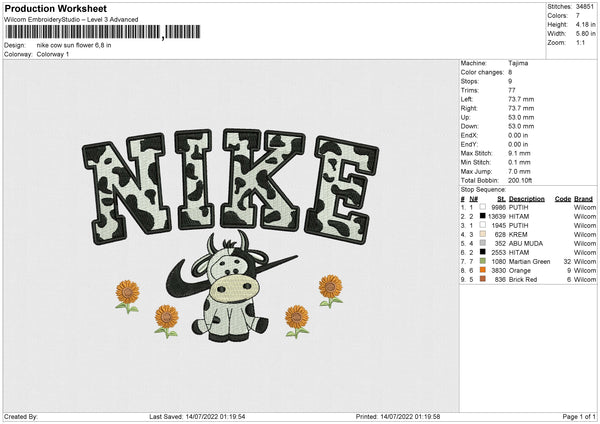
Task: Click the Max Jump value 7.0 mm
Action: point(519,171)
